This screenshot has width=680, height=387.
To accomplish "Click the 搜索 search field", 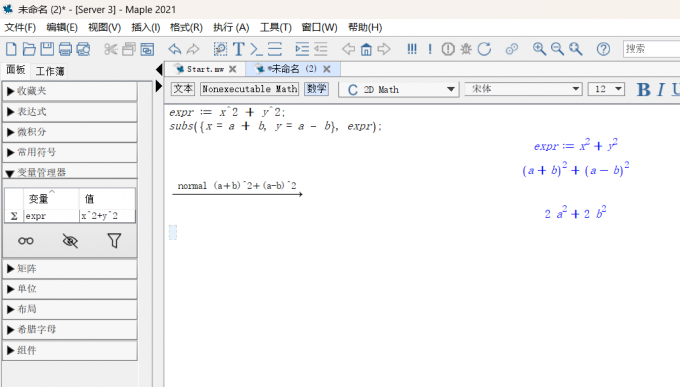I will [651, 49].
